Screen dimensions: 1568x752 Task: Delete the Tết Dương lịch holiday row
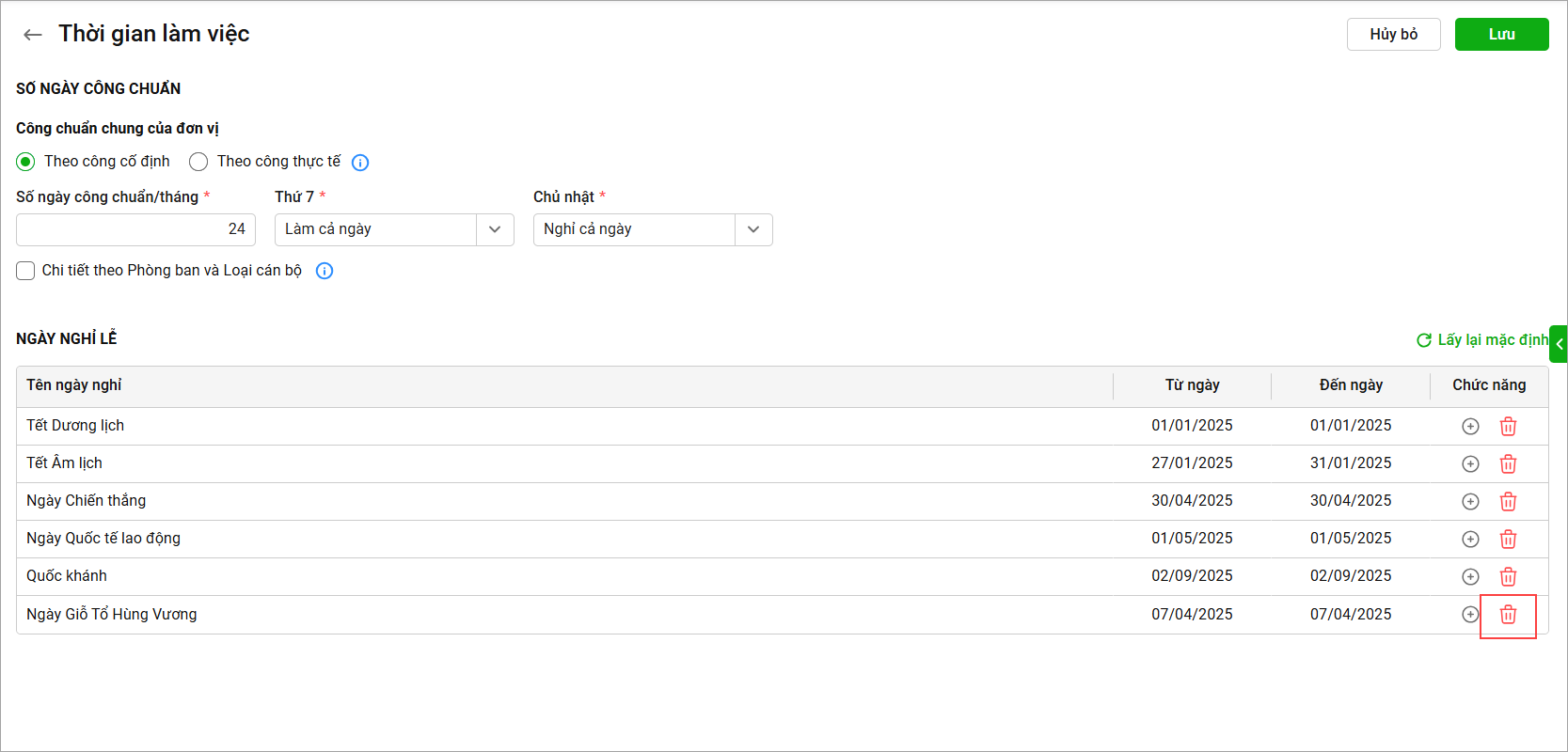[x=1508, y=426]
